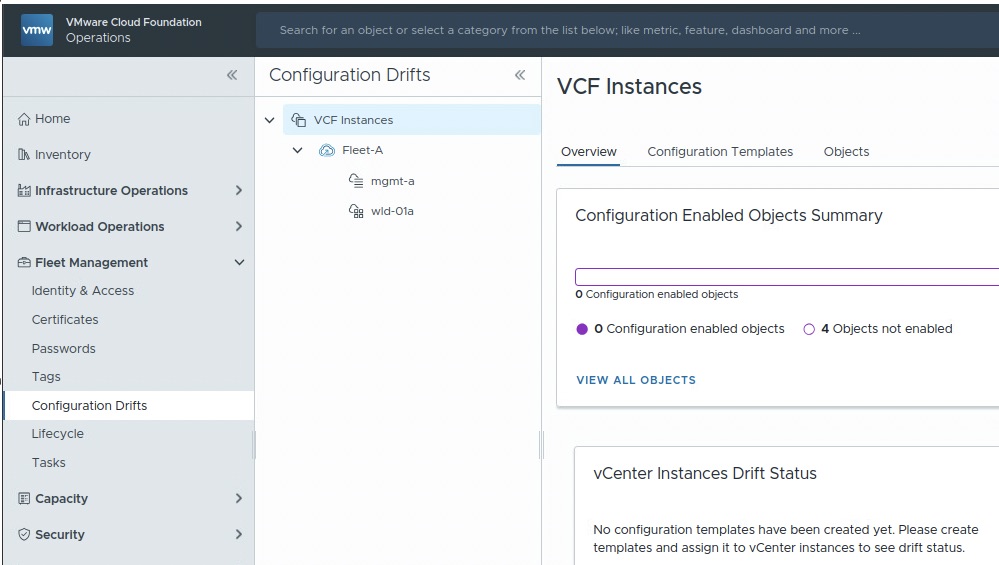Click VIEW ALL OBJECTS link
The height and width of the screenshot is (565, 999).
(636, 380)
